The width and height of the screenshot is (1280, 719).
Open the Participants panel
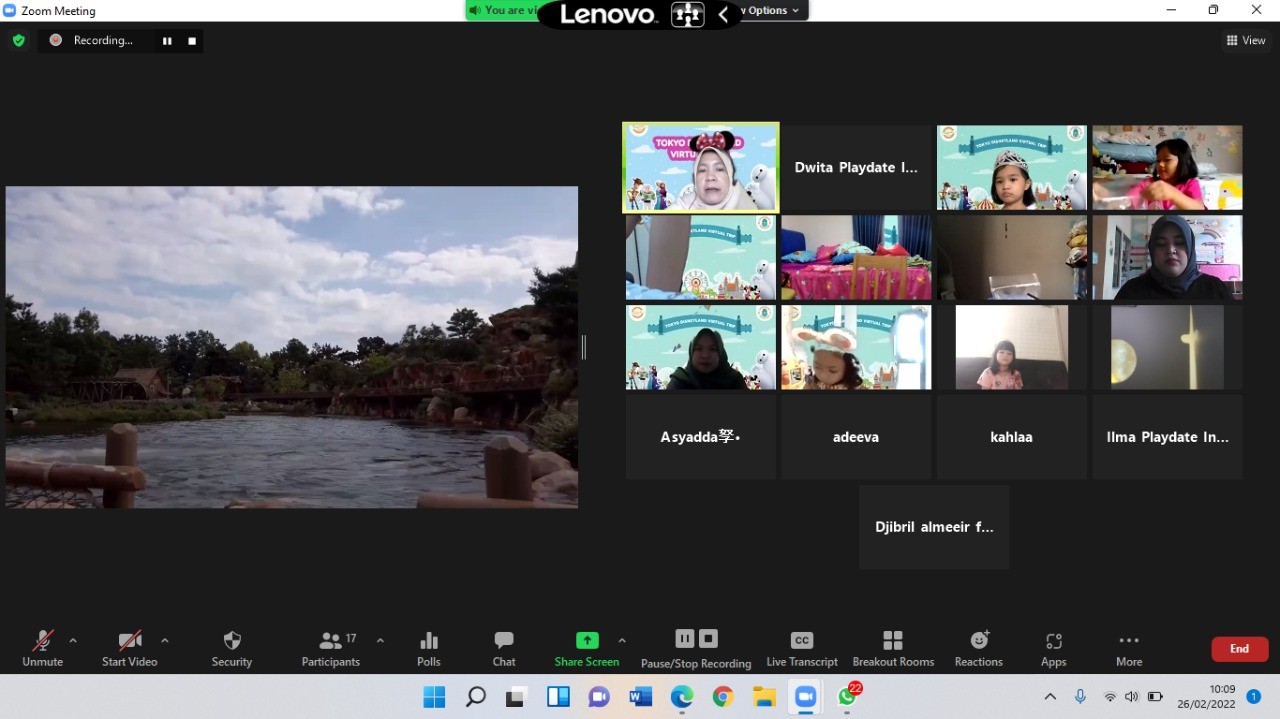[331, 648]
